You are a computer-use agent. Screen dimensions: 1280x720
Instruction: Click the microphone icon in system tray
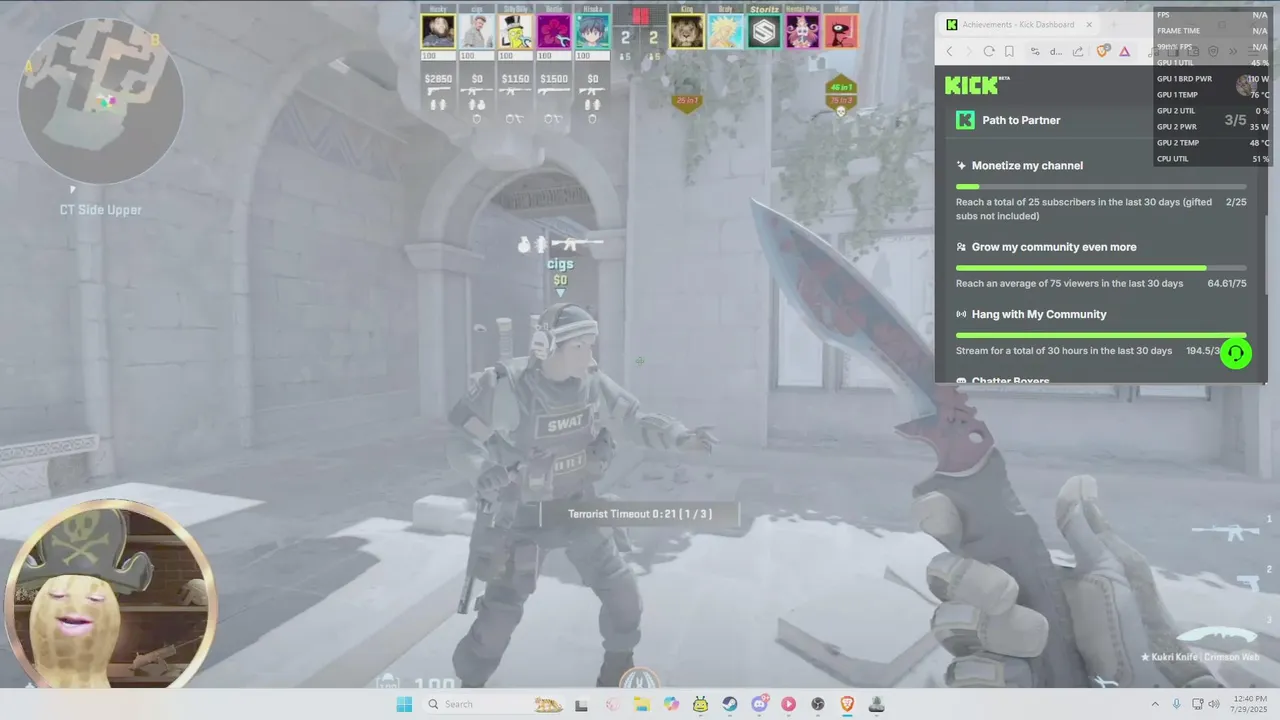1176,704
